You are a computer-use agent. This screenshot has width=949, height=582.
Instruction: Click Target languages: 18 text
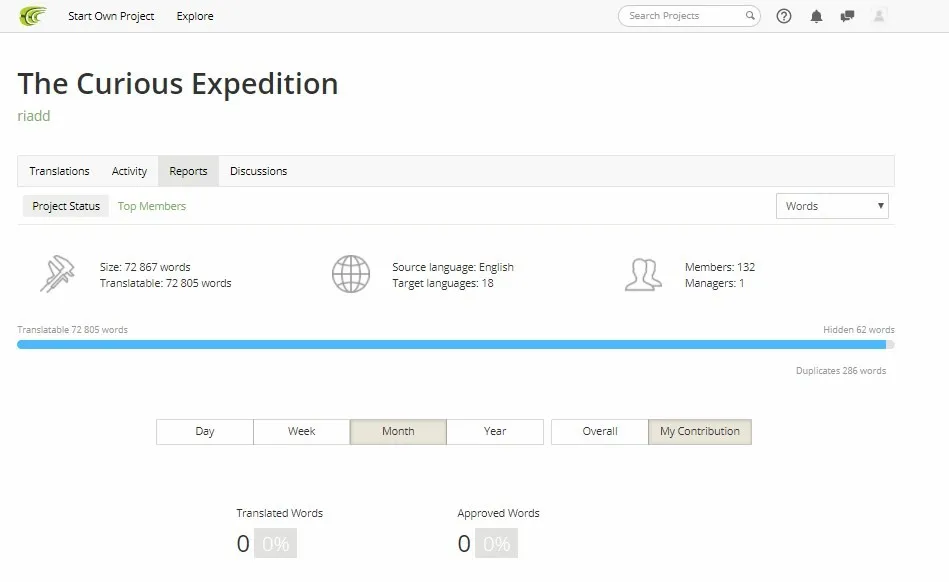point(442,283)
